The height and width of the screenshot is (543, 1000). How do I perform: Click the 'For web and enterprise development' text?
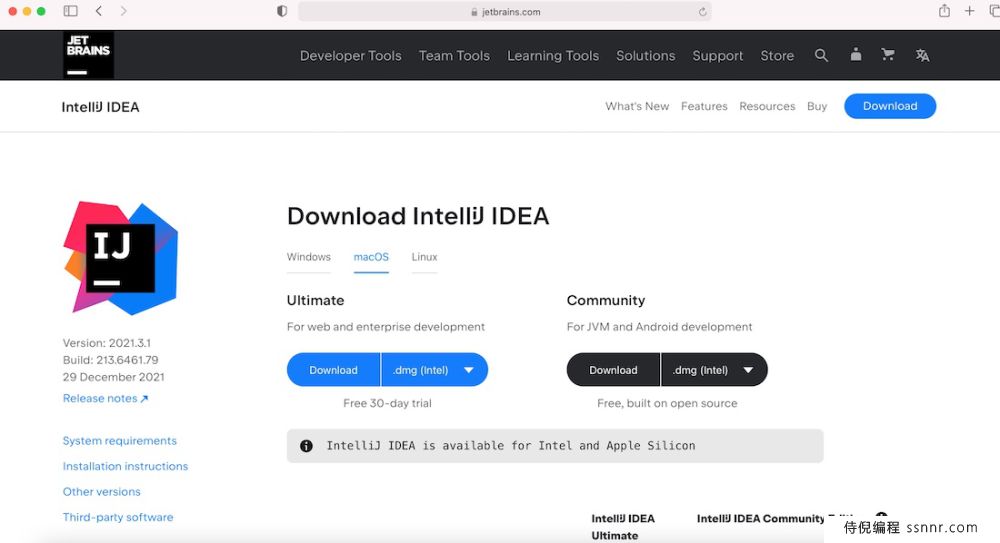coord(386,327)
